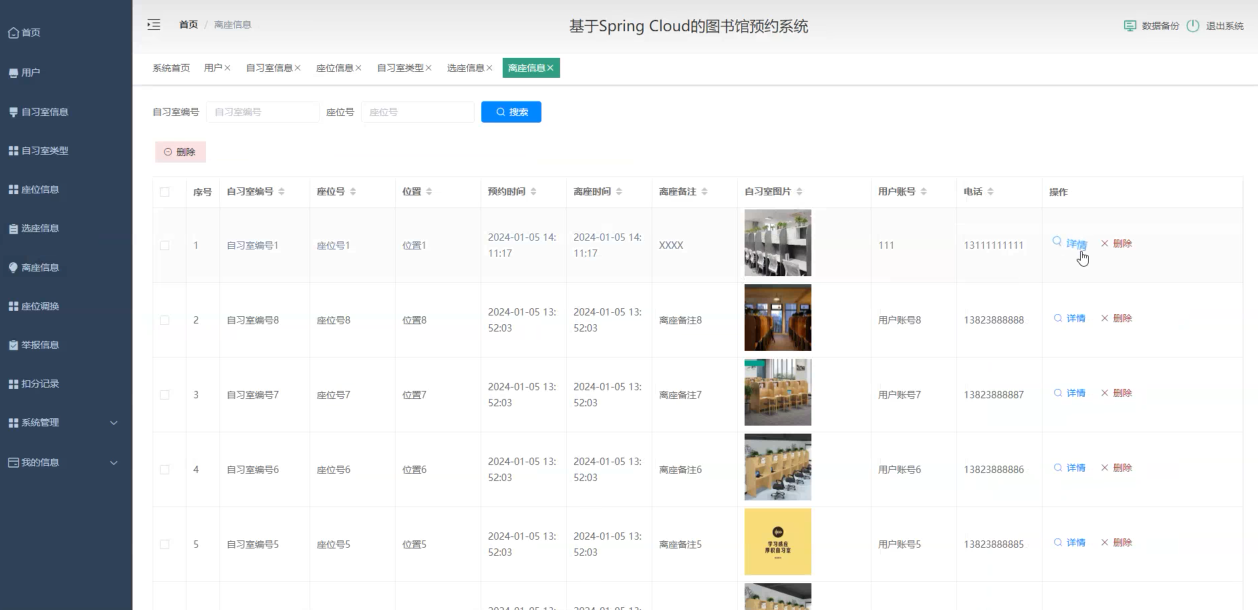Open 座位信息 via its sidebar icon

point(13,190)
